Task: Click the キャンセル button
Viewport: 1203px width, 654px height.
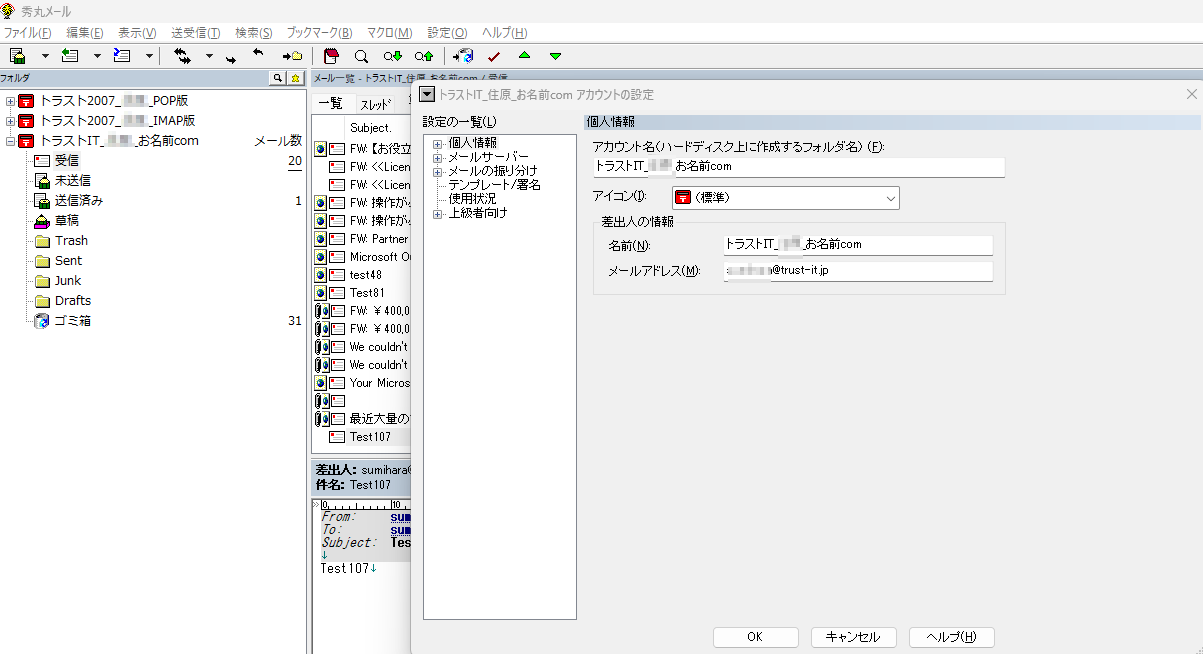Action: (x=853, y=637)
